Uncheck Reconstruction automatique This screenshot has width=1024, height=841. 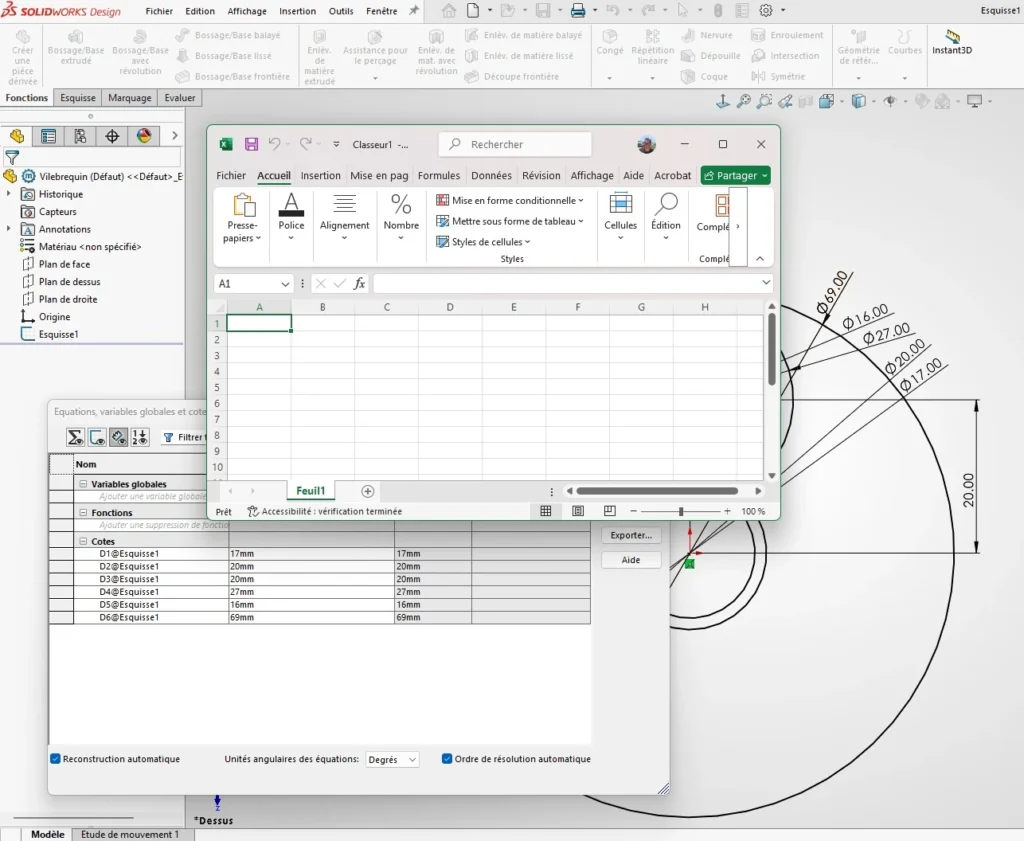[x=55, y=759]
